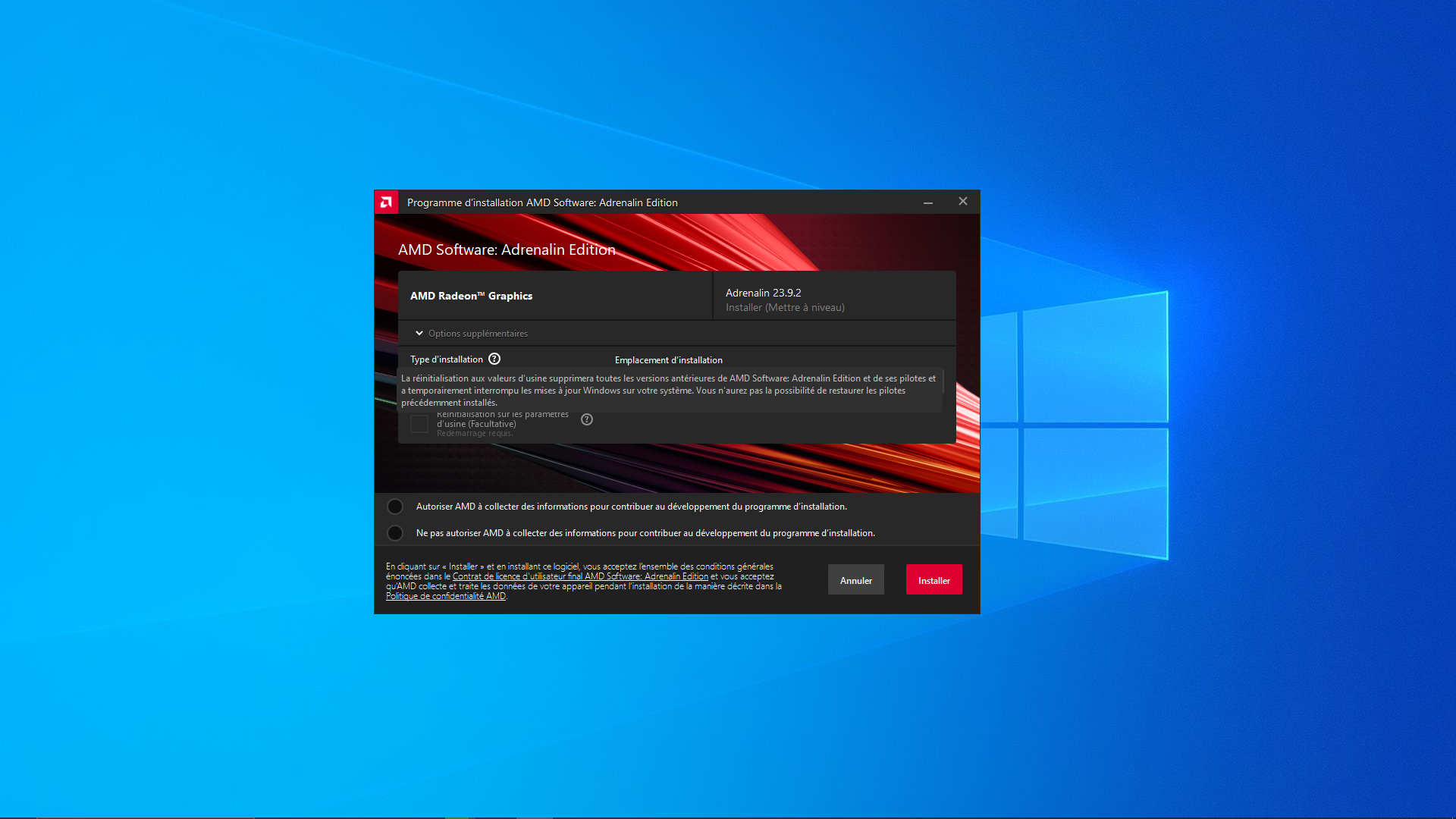Image resolution: width=1456 pixels, height=819 pixels.
Task: Collapse the Options supplémentaires section
Action: 419,333
